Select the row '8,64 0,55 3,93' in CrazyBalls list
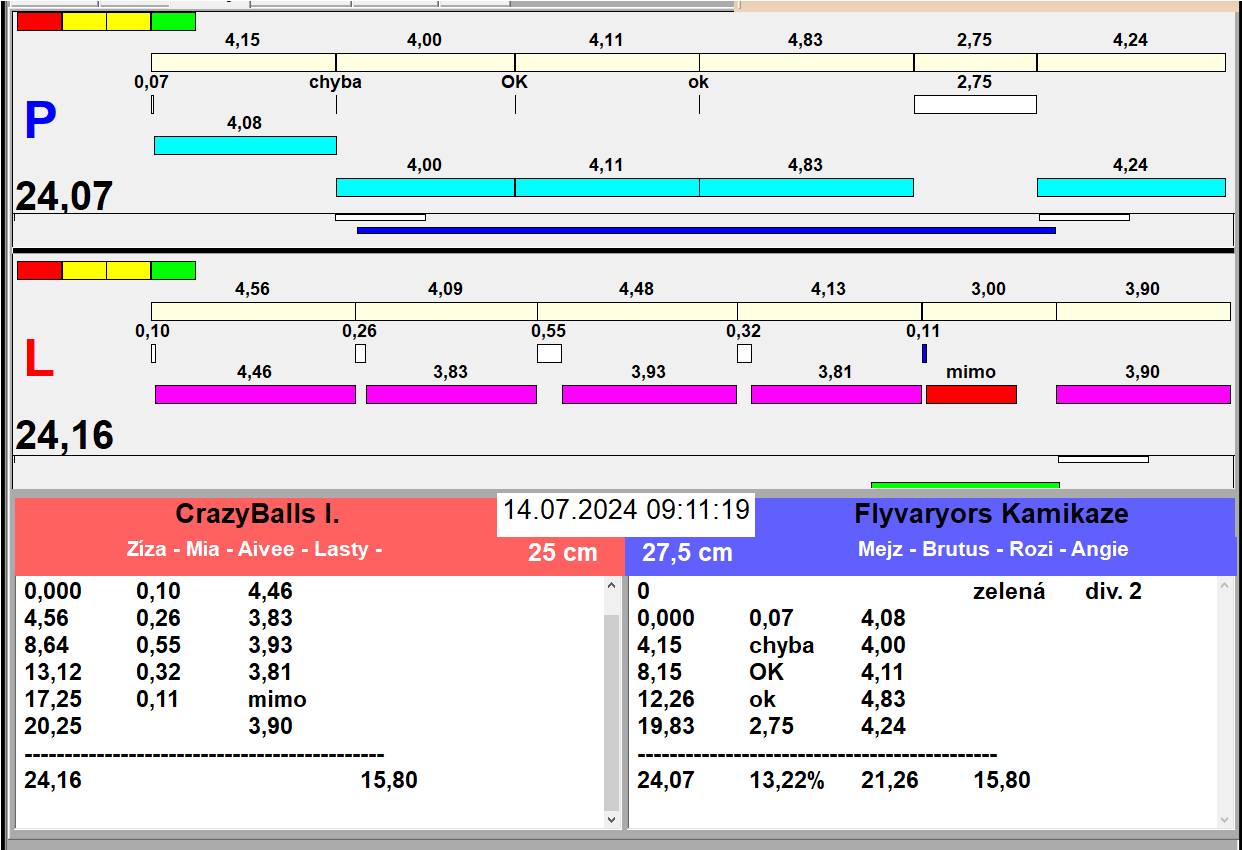This screenshot has width=1242, height=850. [158, 645]
